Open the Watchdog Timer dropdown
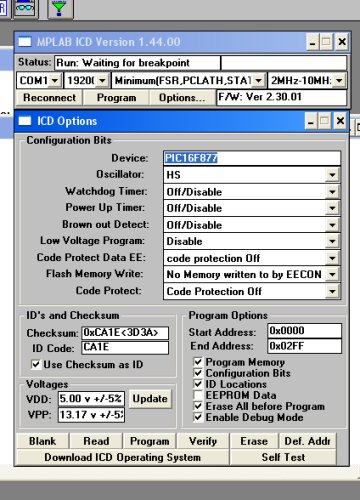Image resolution: width=360 pixels, height=500 pixels. pyautogui.click(x=332, y=192)
